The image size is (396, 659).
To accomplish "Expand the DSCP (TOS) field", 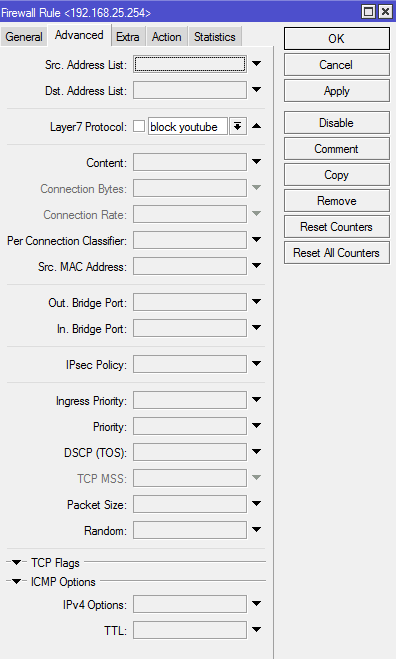I will (x=256, y=451).
